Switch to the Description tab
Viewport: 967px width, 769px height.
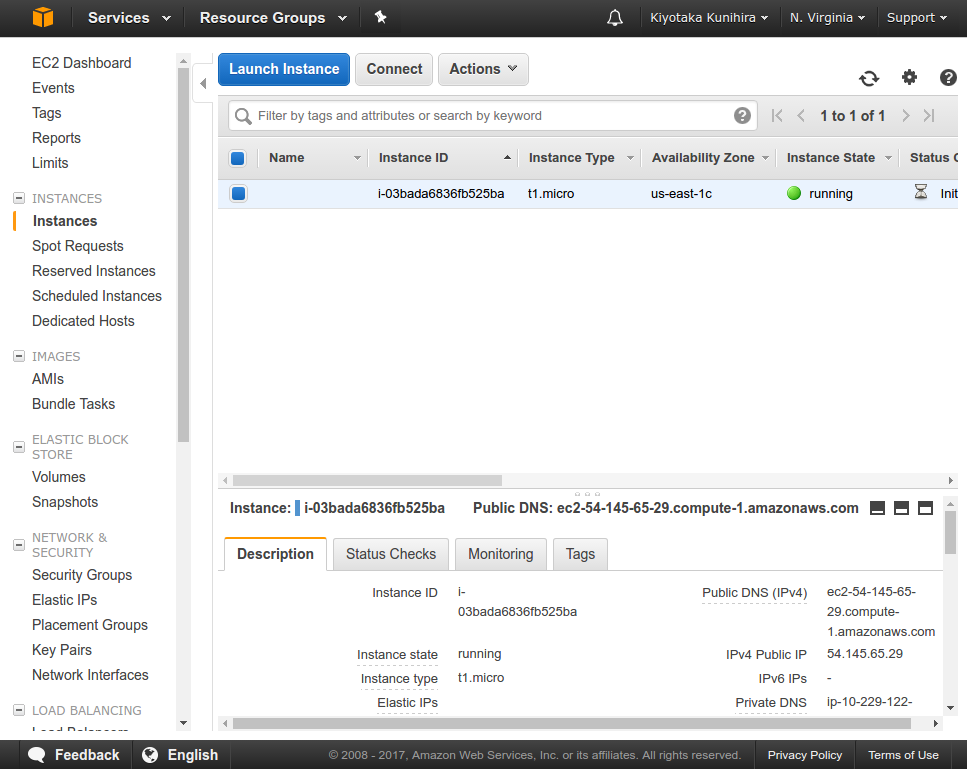point(276,554)
